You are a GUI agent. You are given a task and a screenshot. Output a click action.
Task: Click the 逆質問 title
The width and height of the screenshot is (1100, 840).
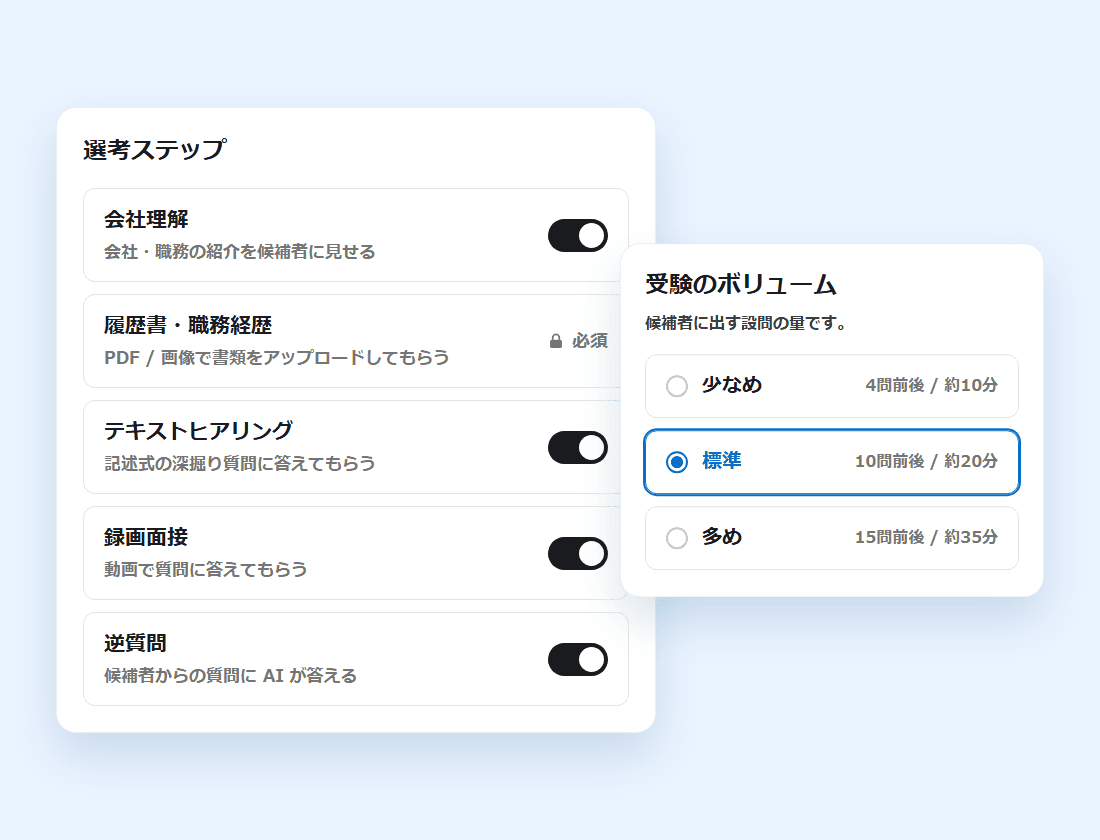click(135, 643)
